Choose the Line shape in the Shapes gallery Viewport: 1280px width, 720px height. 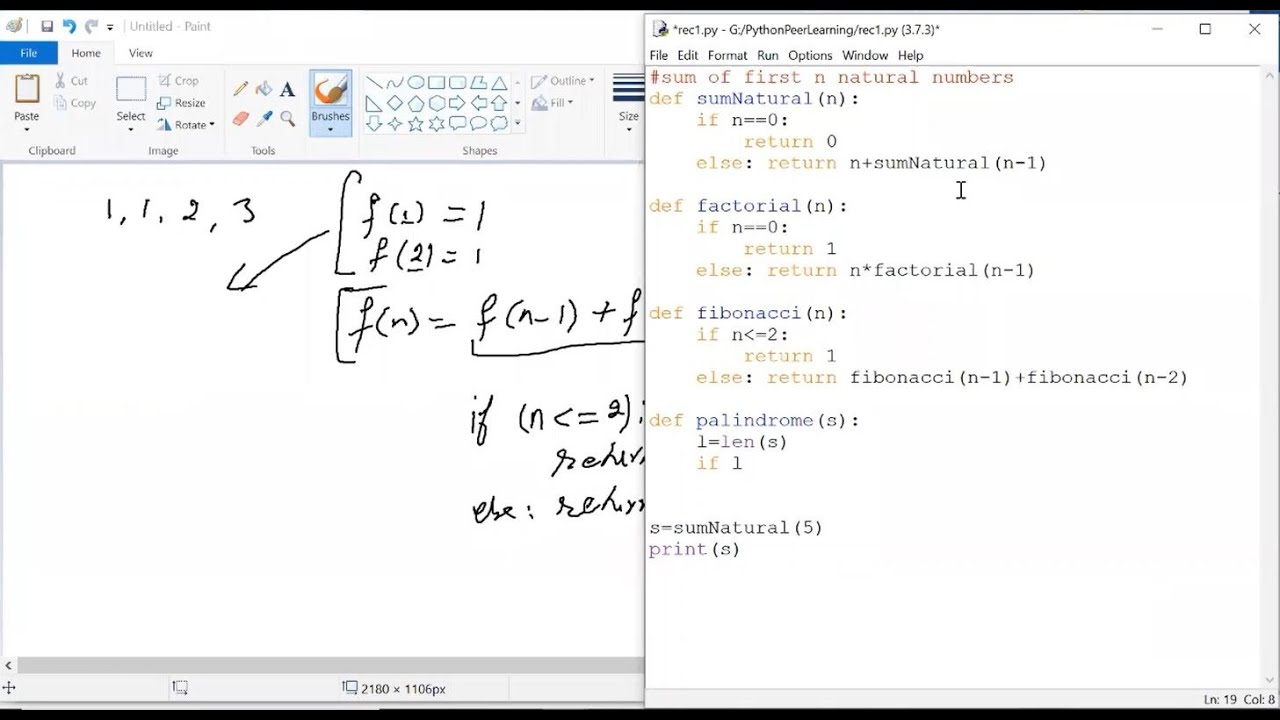tap(374, 82)
